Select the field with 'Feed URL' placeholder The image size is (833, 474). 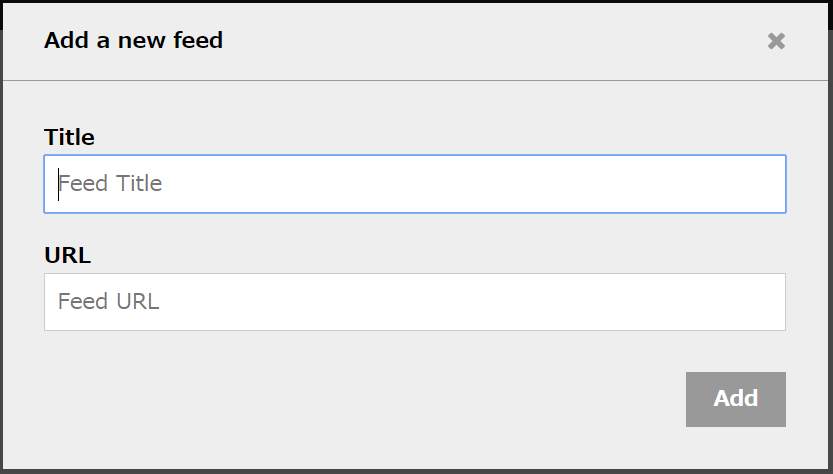click(x=414, y=302)
